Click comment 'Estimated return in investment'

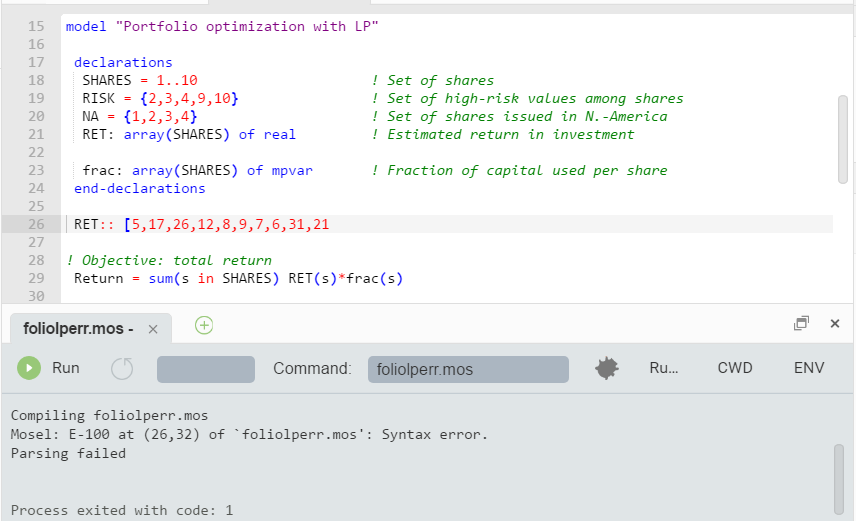click(x=510, y=134)
